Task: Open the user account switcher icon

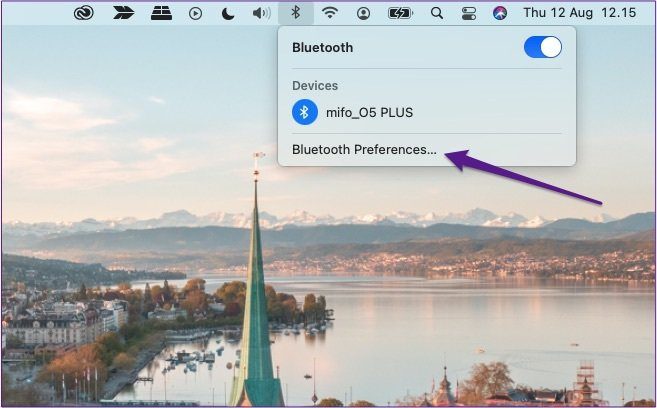Action: pos(363,14)
